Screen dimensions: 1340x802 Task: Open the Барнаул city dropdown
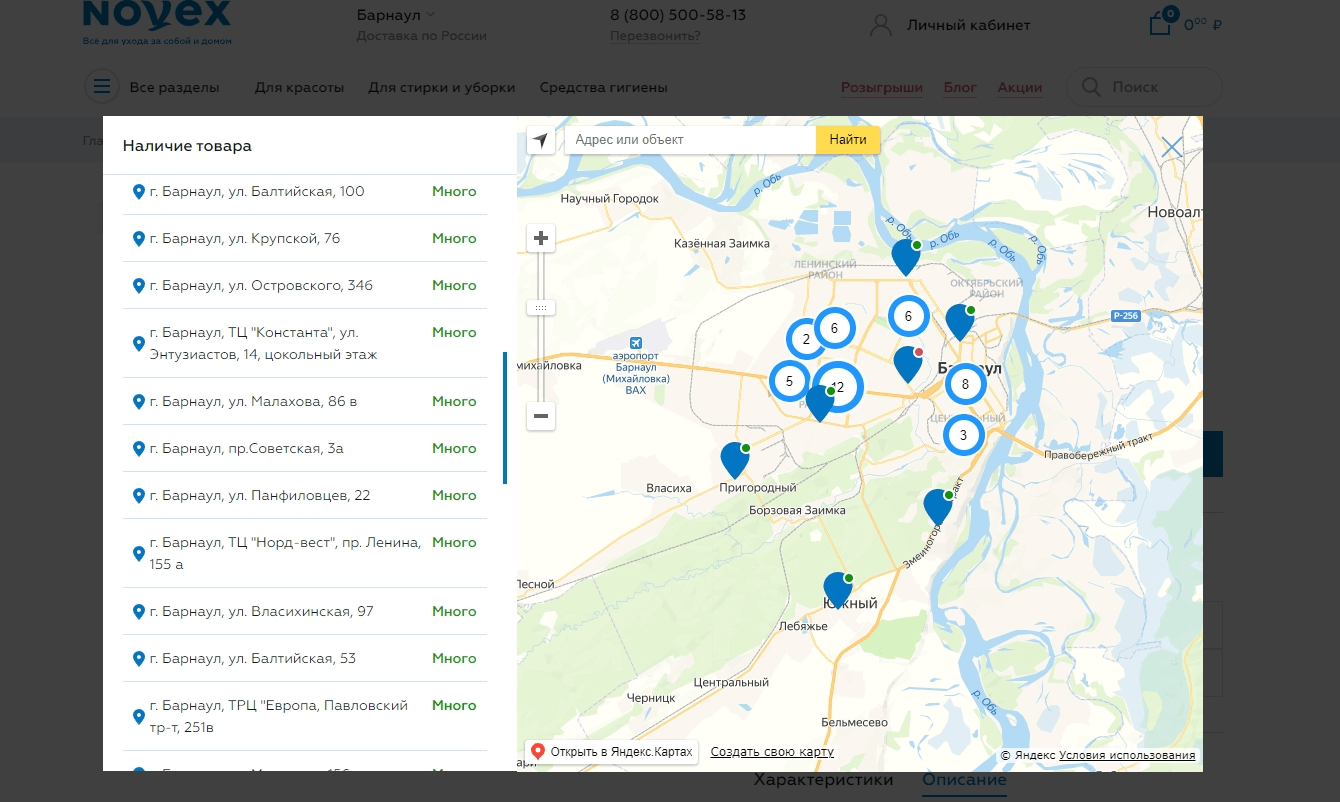tap(396, 15)
